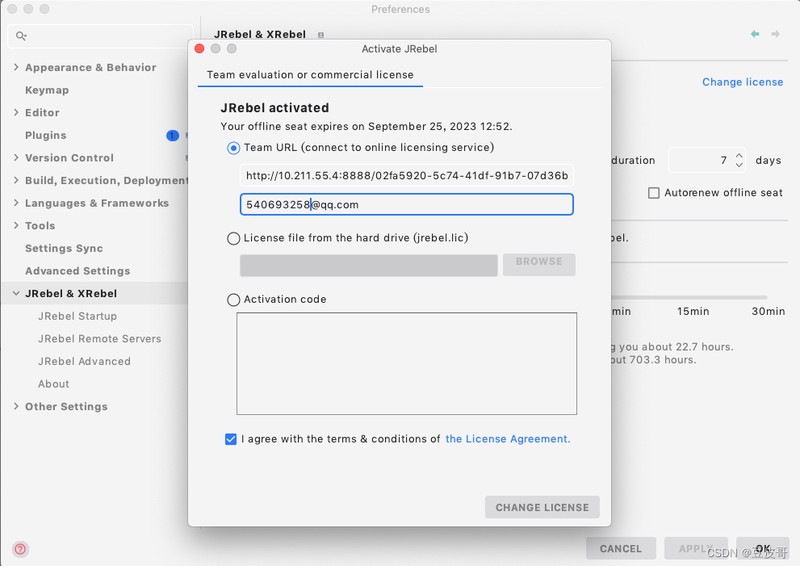The height and width of the screenshot is (566, 800).
Task: Click the help question mark icon
Action: [20, 549]
